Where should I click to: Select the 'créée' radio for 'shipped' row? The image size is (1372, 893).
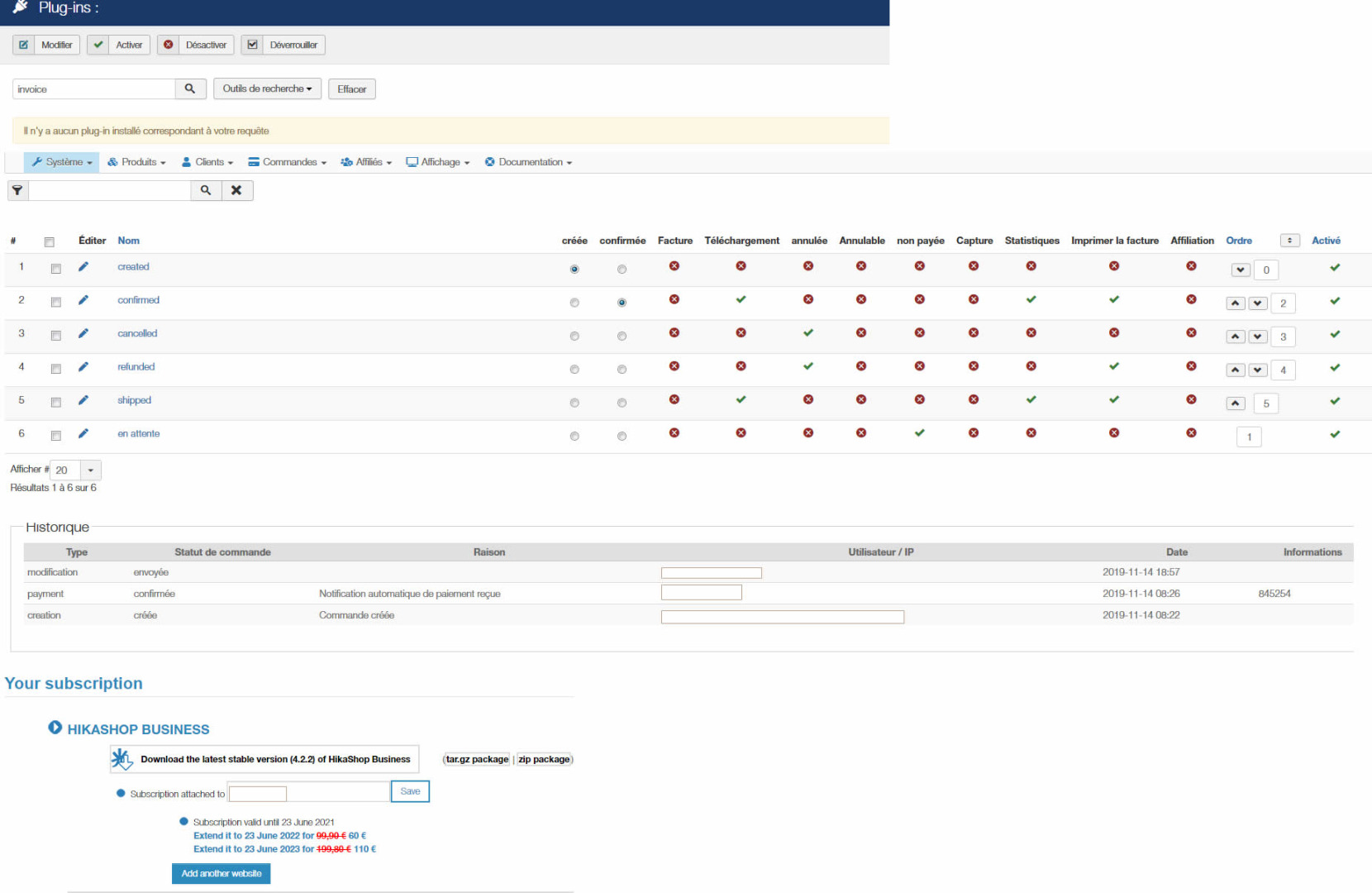[574, 403]
